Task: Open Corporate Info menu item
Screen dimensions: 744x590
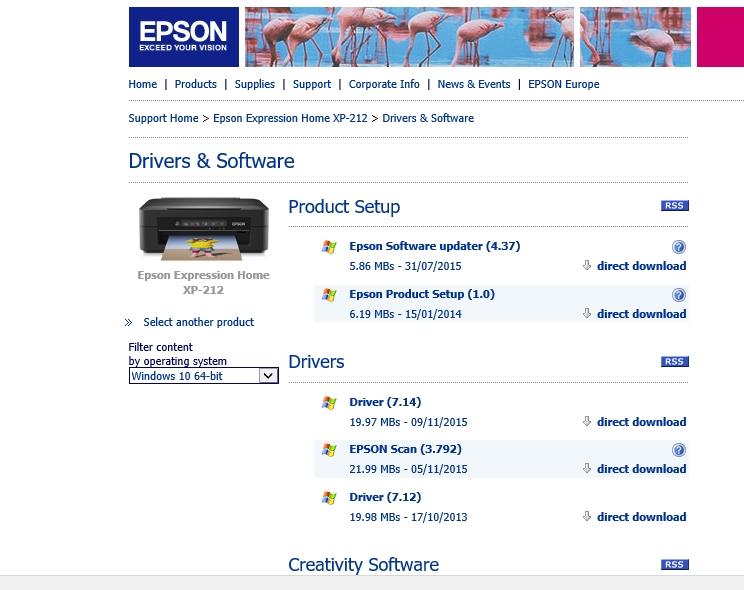Action: [x=384, y=84]
